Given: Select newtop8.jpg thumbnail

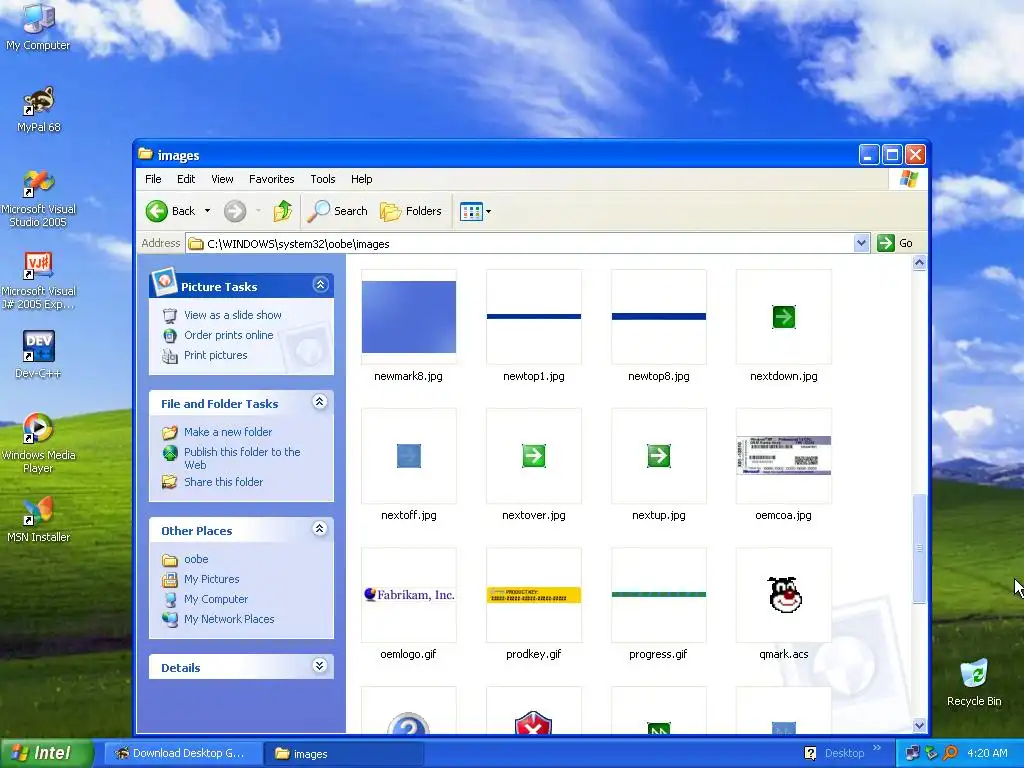Looking at the screenshot, I should pyautogui.click(x=659, y=317).
